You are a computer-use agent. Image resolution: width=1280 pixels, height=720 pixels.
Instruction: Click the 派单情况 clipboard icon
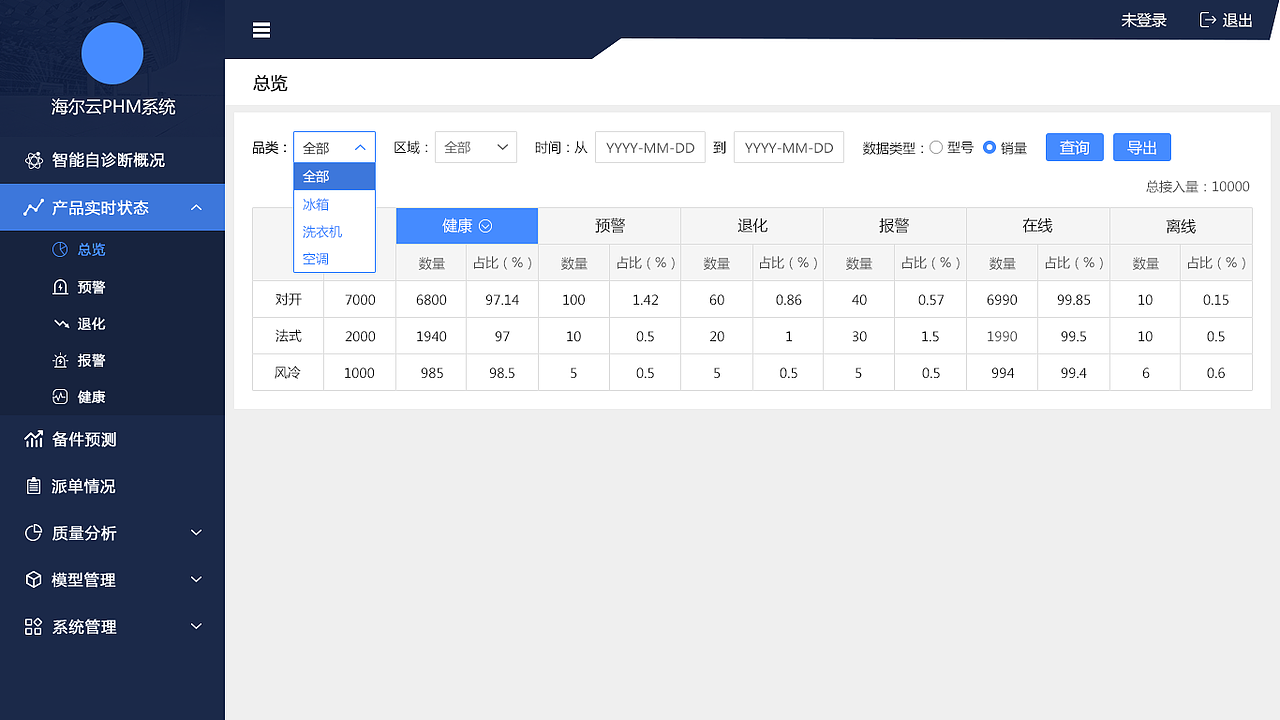pyautogui.click(x=34, y=486)
